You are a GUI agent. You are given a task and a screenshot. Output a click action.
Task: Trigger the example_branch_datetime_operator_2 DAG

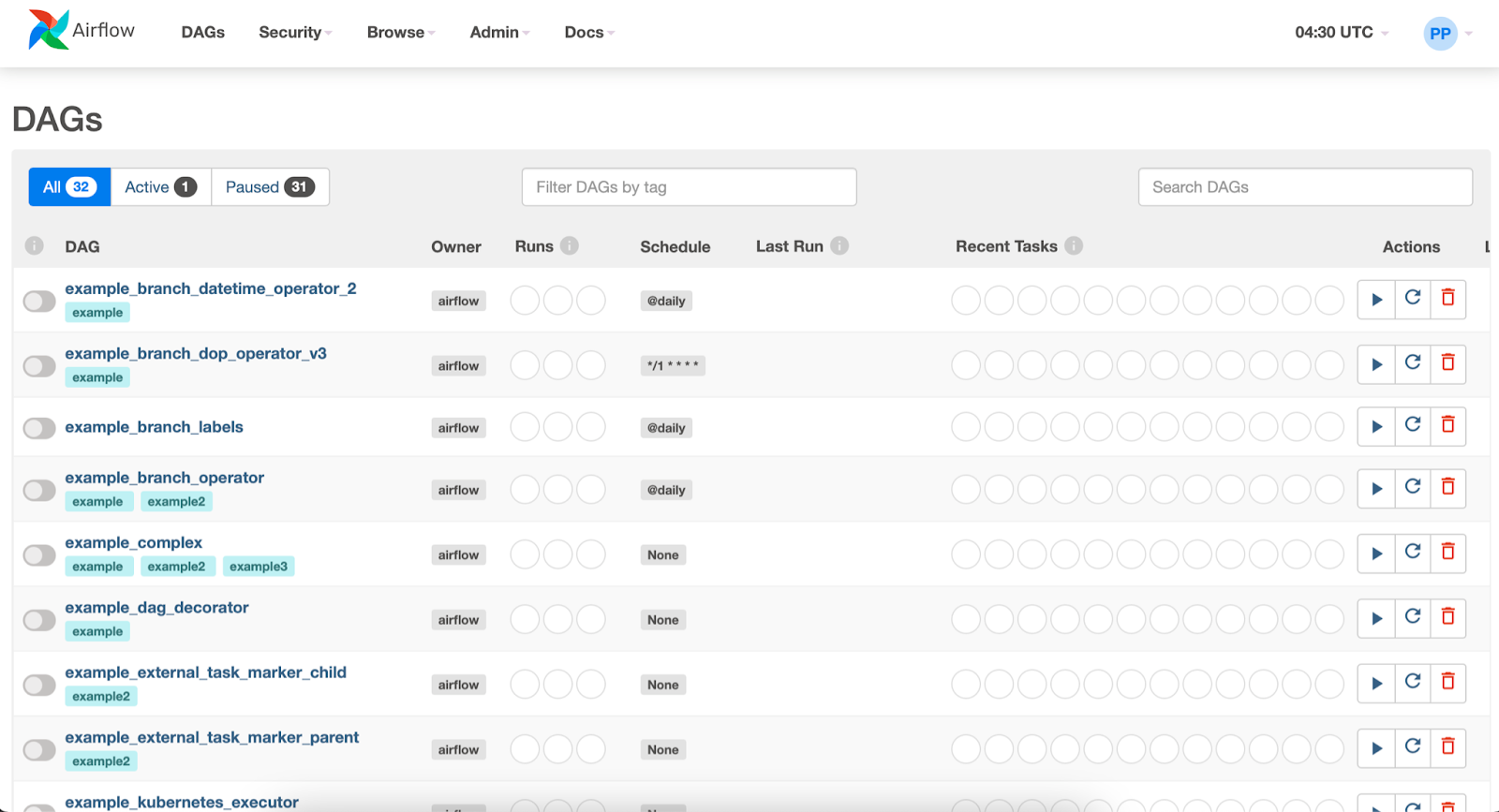tap(1376, 300)
